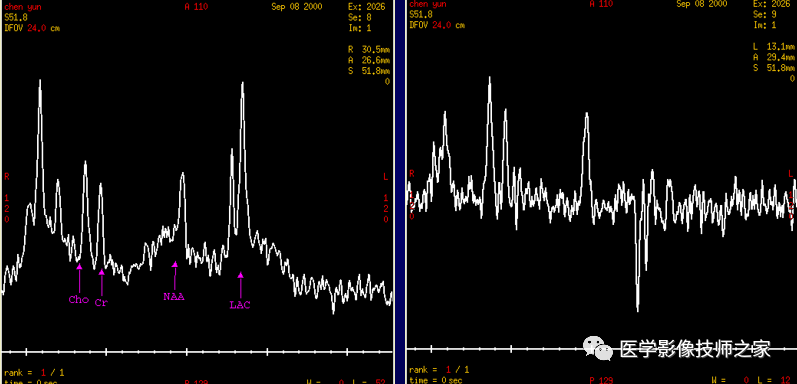Click the tall lactate peak in the left spectrum
Image resolution: width=797 pixels, height=384 pixels.
[242, 102]
